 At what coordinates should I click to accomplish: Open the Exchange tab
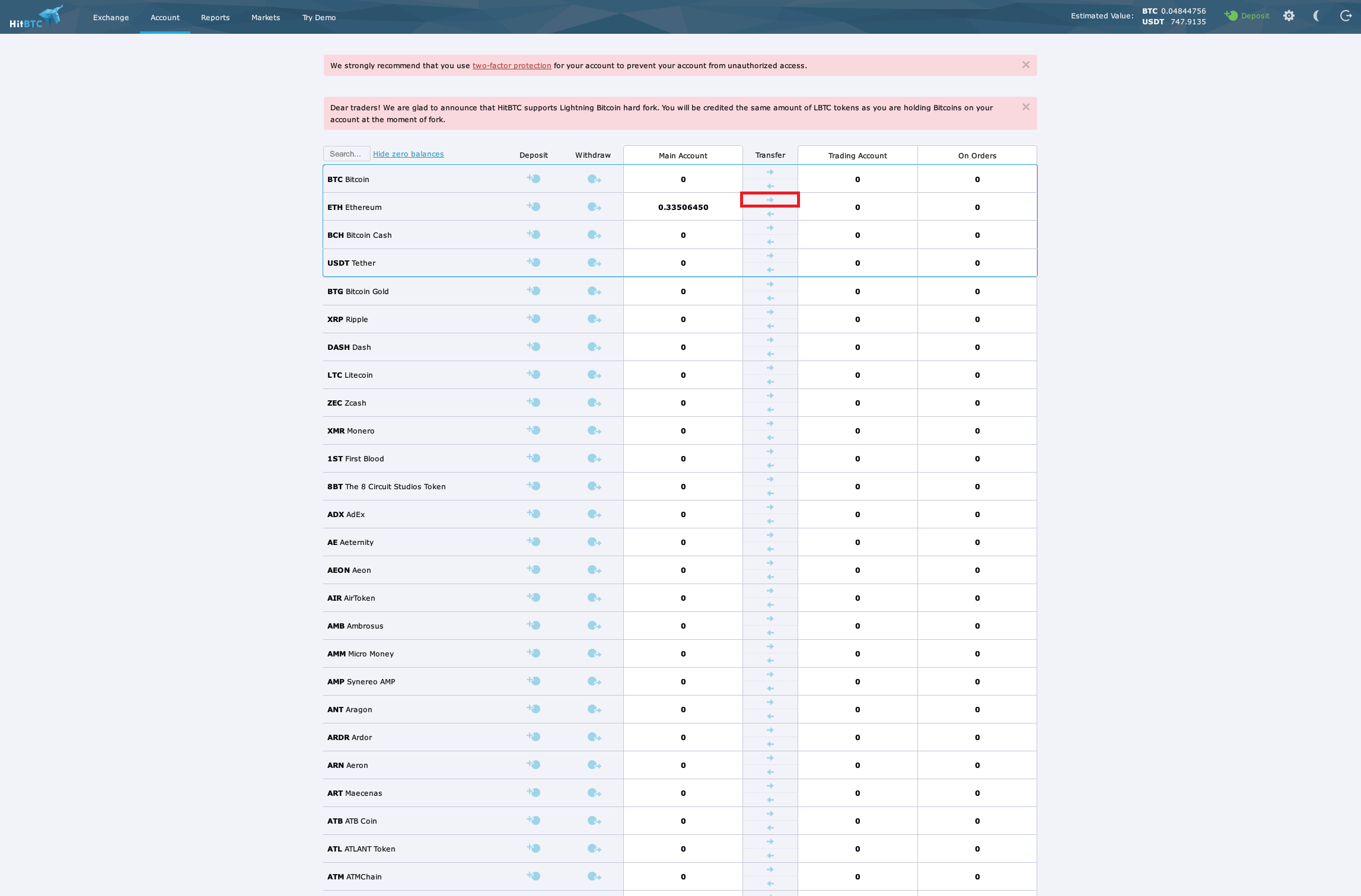pyautogui.click(x=111, y=17)
